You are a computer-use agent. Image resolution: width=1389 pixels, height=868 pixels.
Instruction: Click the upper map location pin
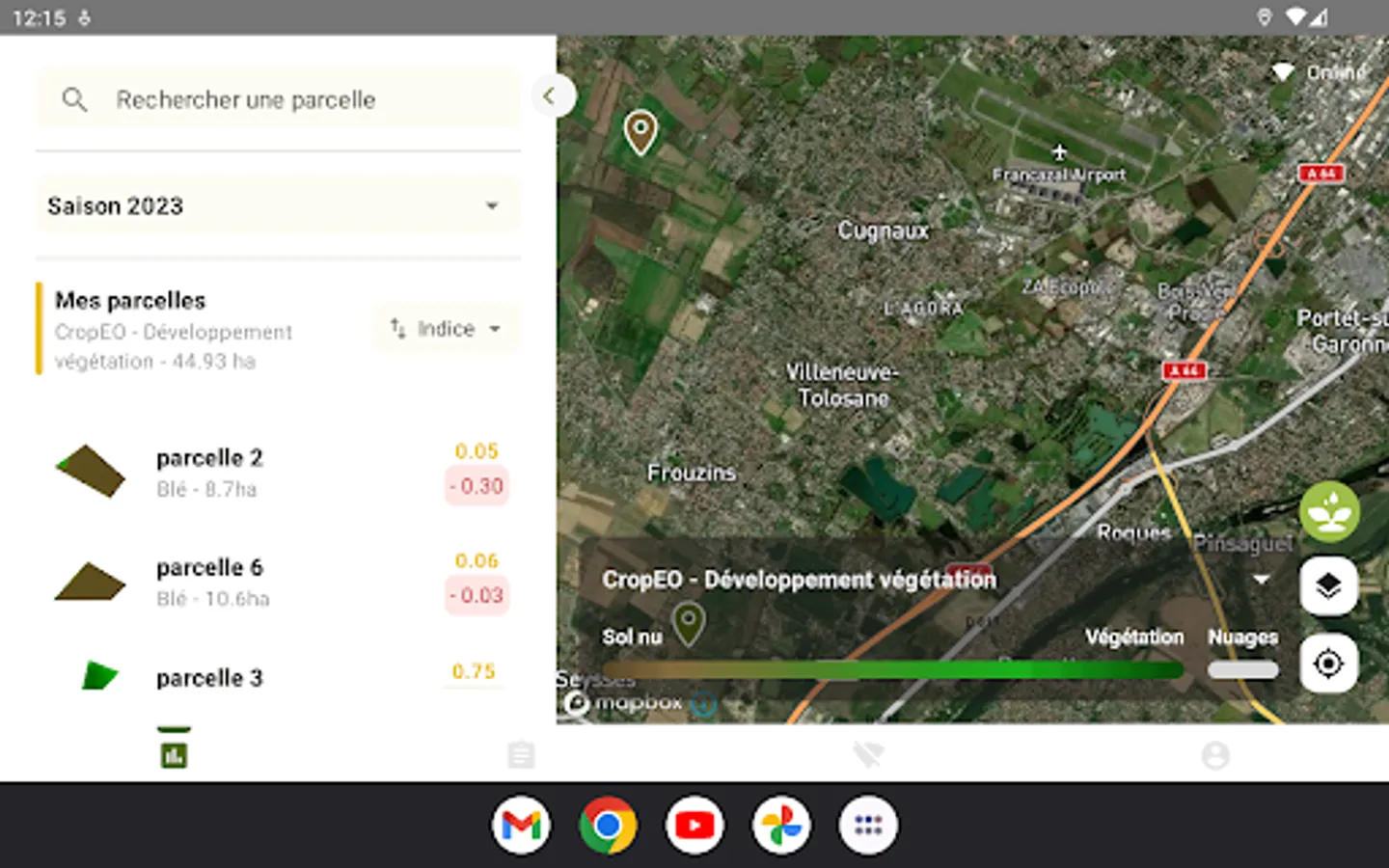pyautogui.click(x=640, y=132)
